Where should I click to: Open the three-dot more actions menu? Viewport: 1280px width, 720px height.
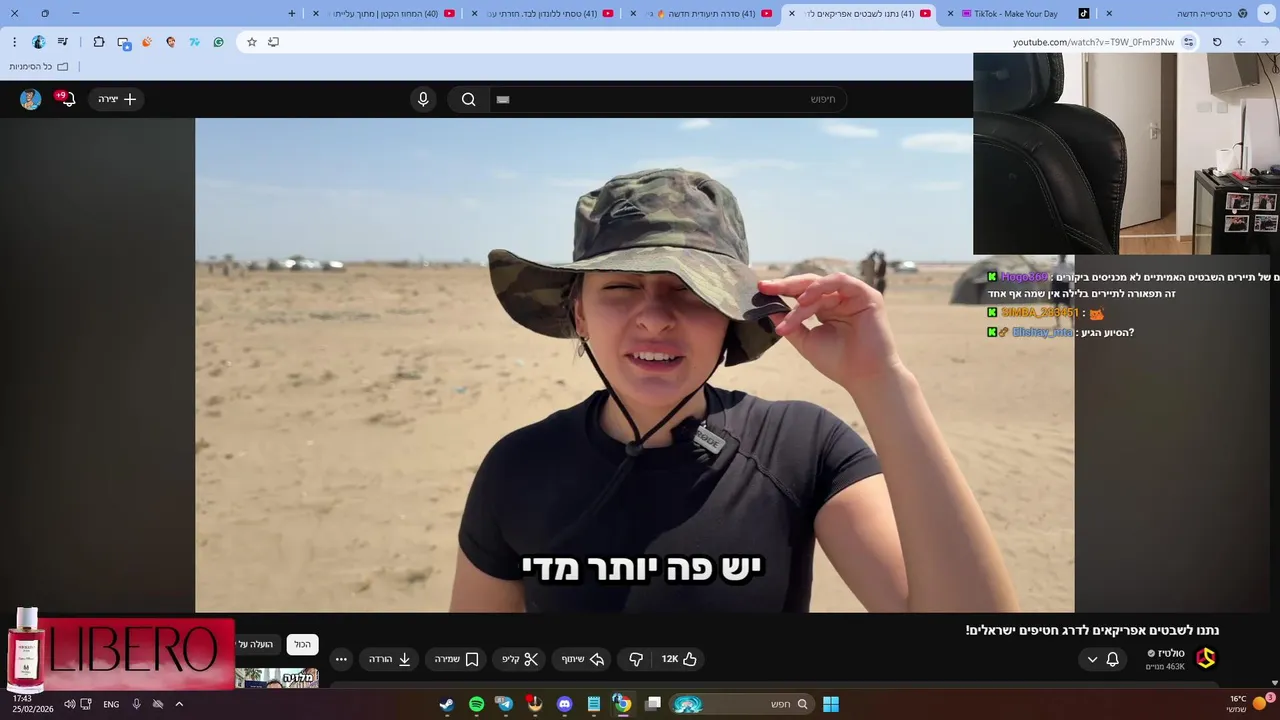341,659
